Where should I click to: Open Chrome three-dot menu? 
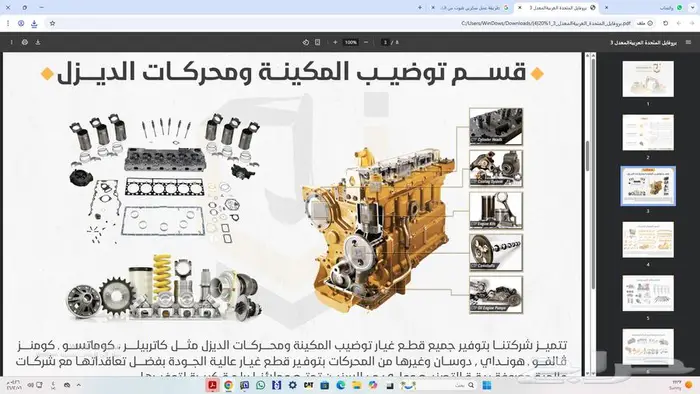[8, 23]
